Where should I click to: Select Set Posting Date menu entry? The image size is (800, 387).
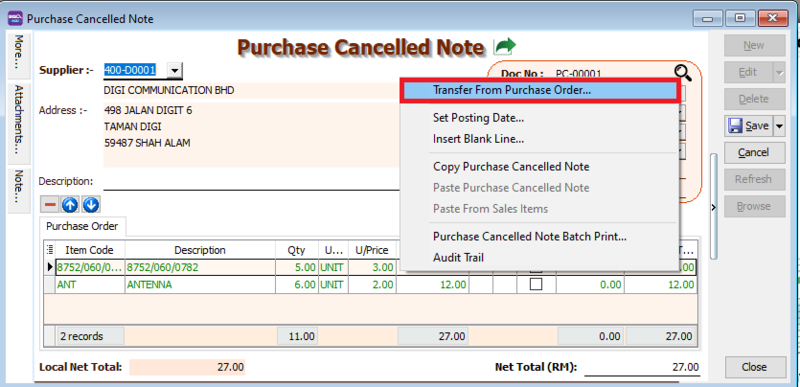(x=478, y=118)
